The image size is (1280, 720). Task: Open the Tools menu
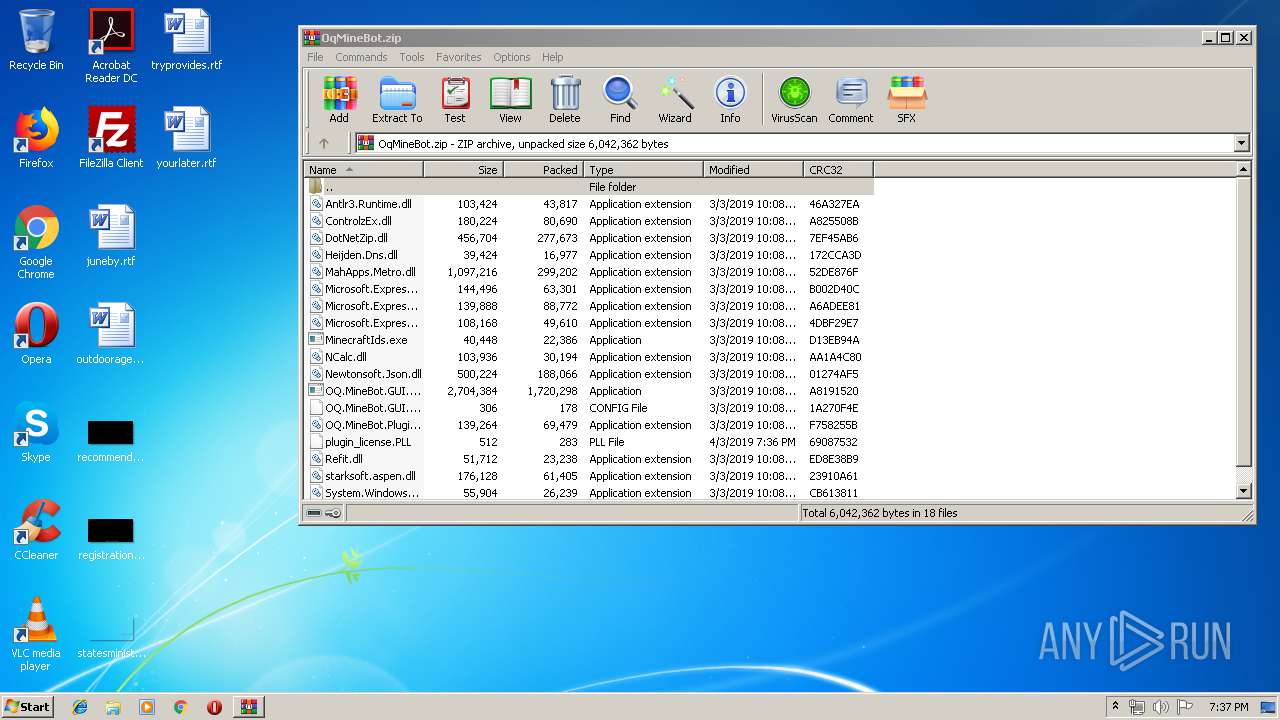click(412, 57)
